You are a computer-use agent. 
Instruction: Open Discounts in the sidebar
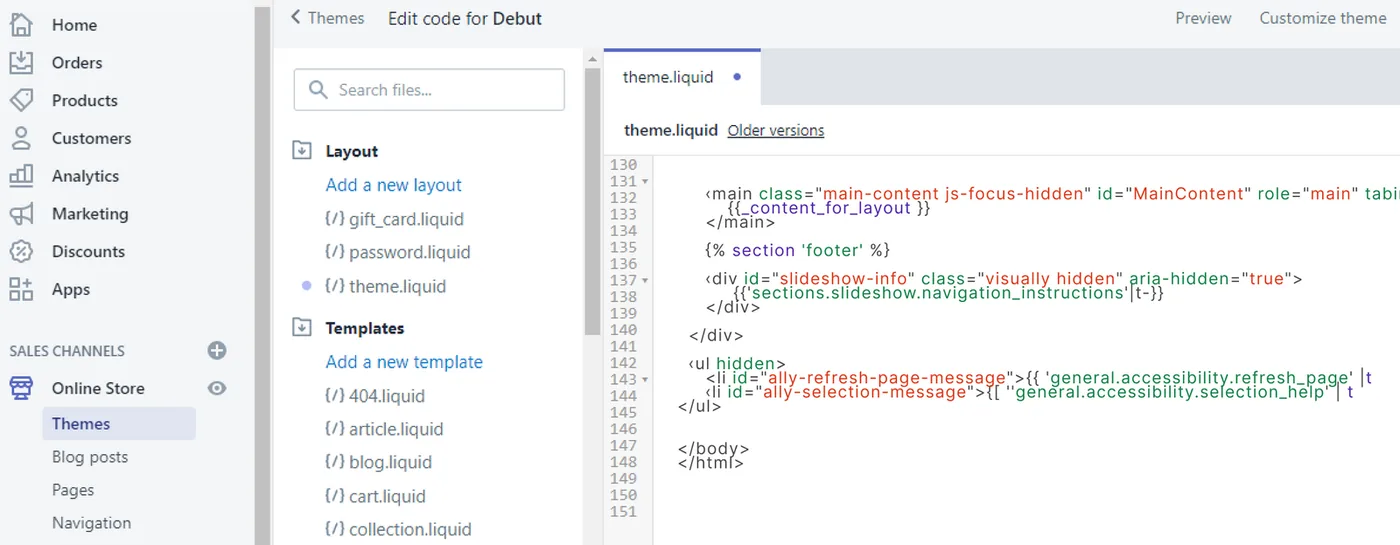tap(89, 252)
